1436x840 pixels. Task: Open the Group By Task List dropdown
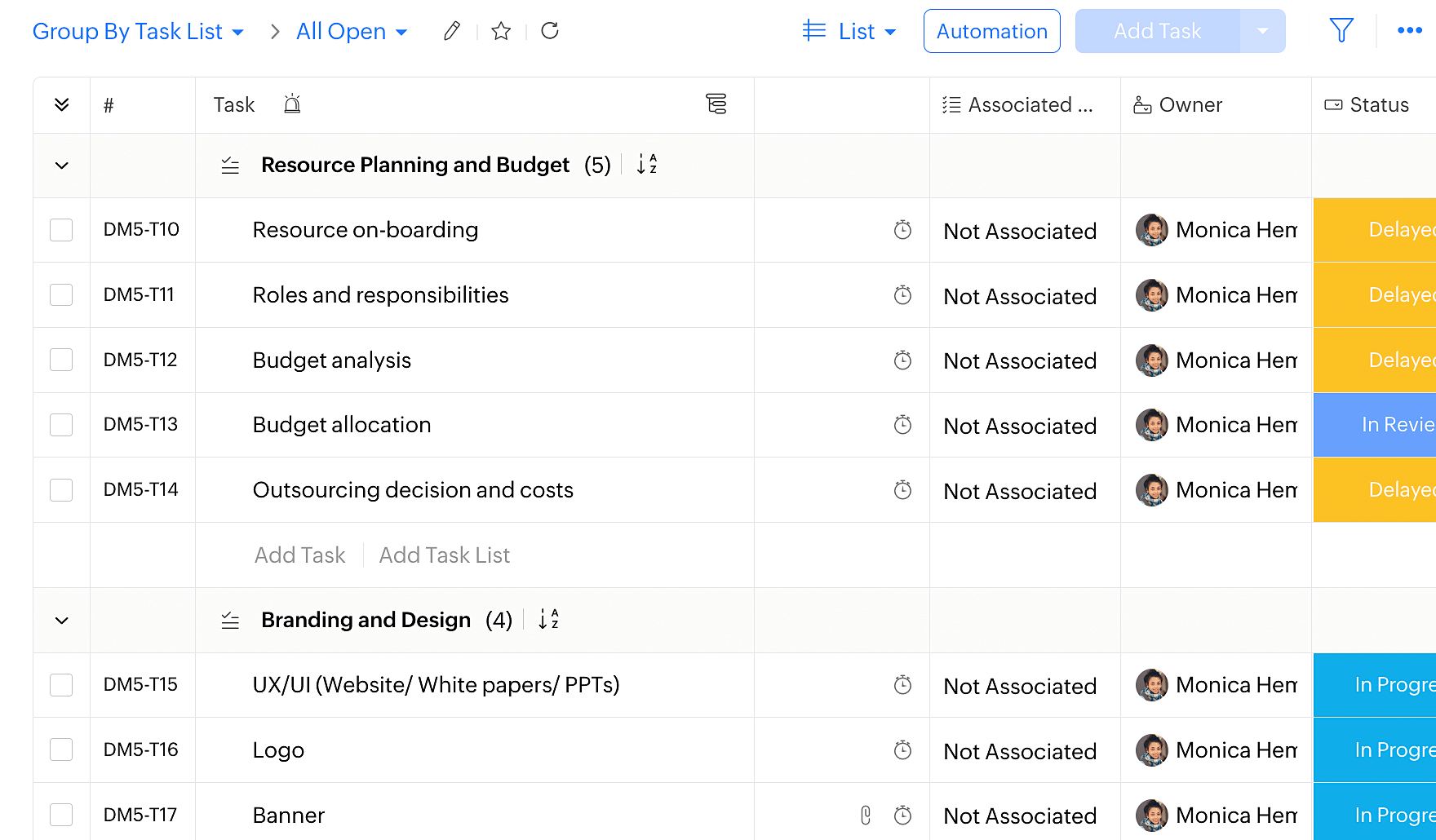coord(138,31)
